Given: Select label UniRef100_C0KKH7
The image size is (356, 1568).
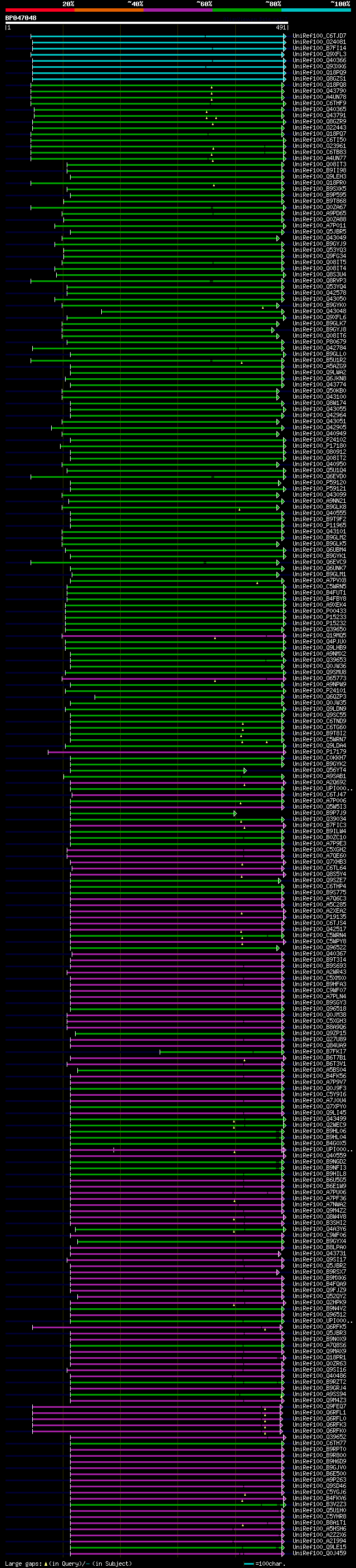Looking at the screenshot, I should (x=319, y=758).
